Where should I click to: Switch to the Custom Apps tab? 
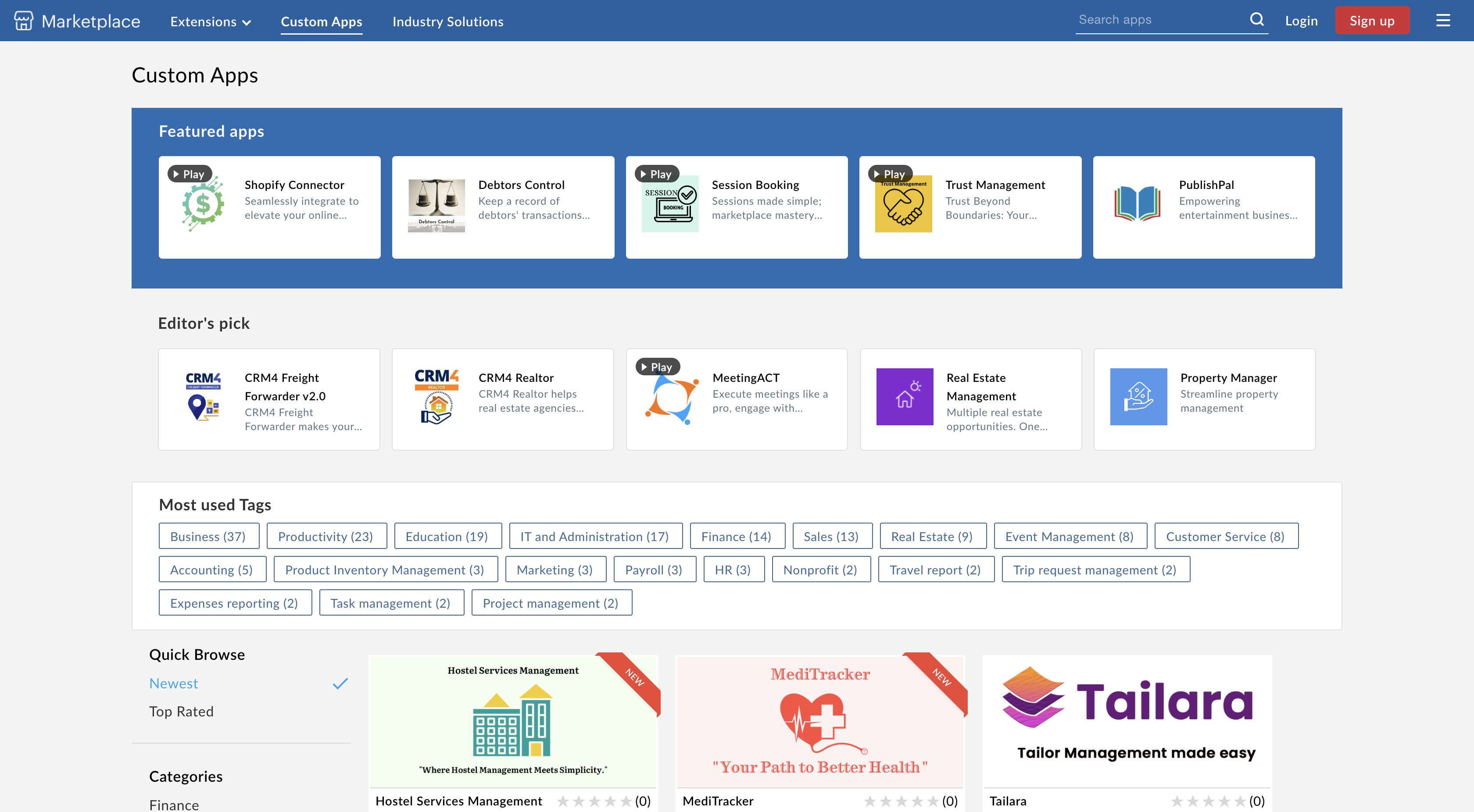coord(321,22)
